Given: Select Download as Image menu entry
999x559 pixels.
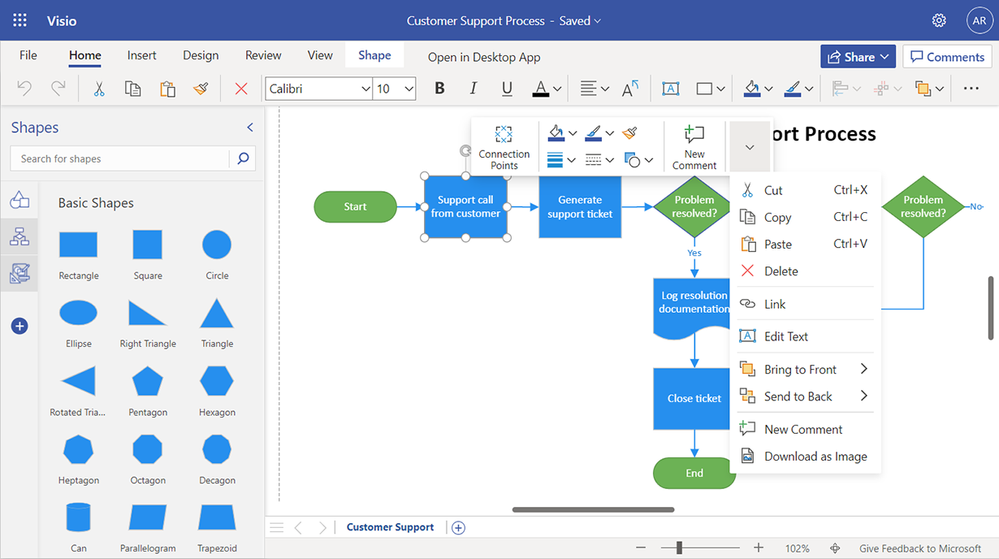Looking at the screenshot, I should (805, 456).
